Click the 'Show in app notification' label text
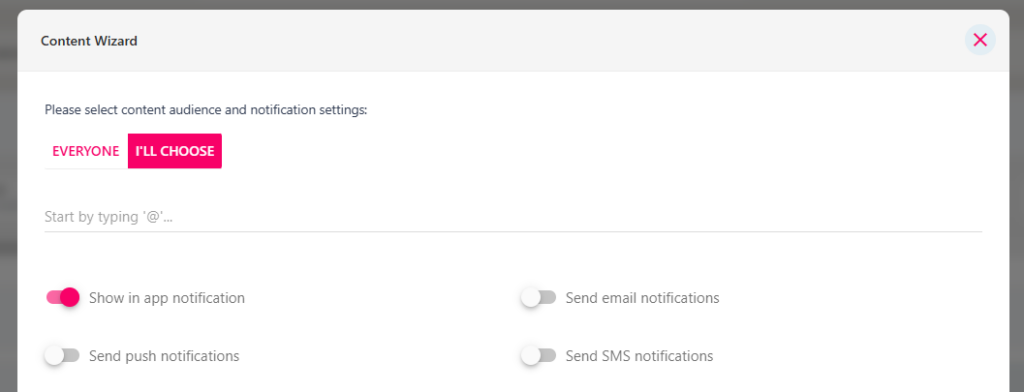 167,298
